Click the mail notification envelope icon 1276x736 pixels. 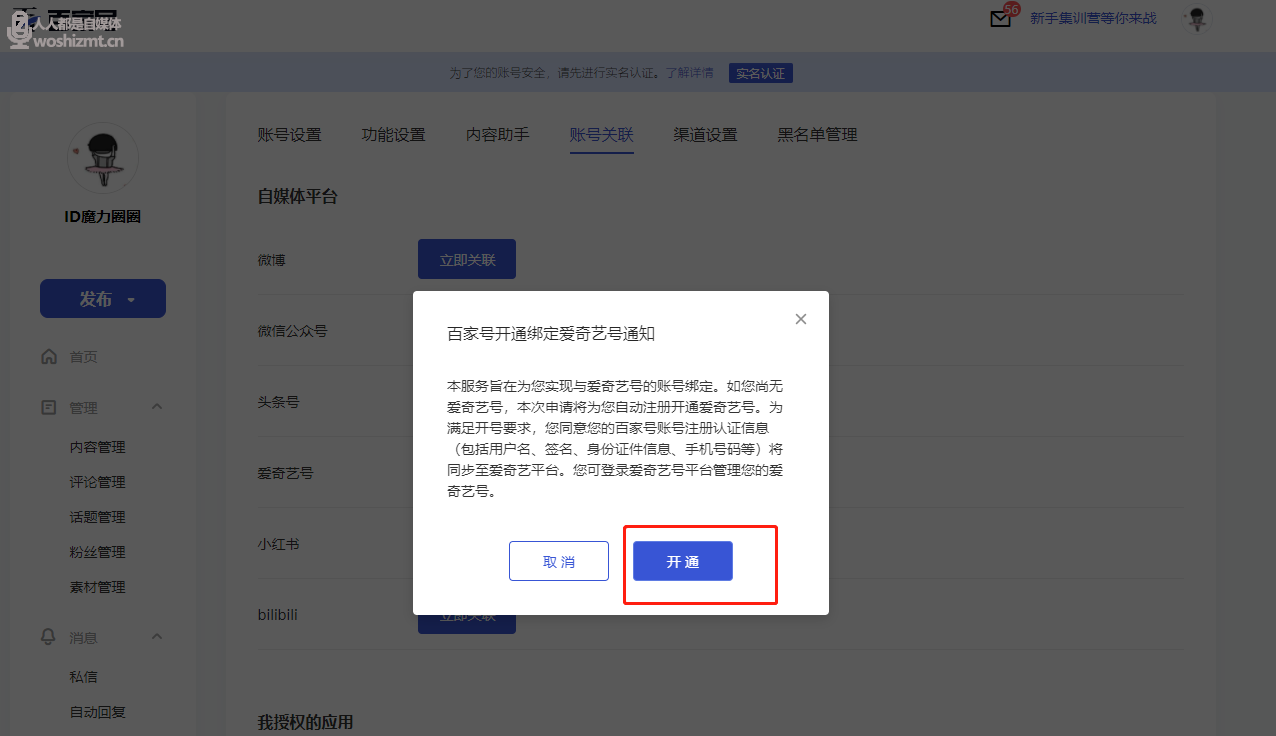coord(1000,19)
